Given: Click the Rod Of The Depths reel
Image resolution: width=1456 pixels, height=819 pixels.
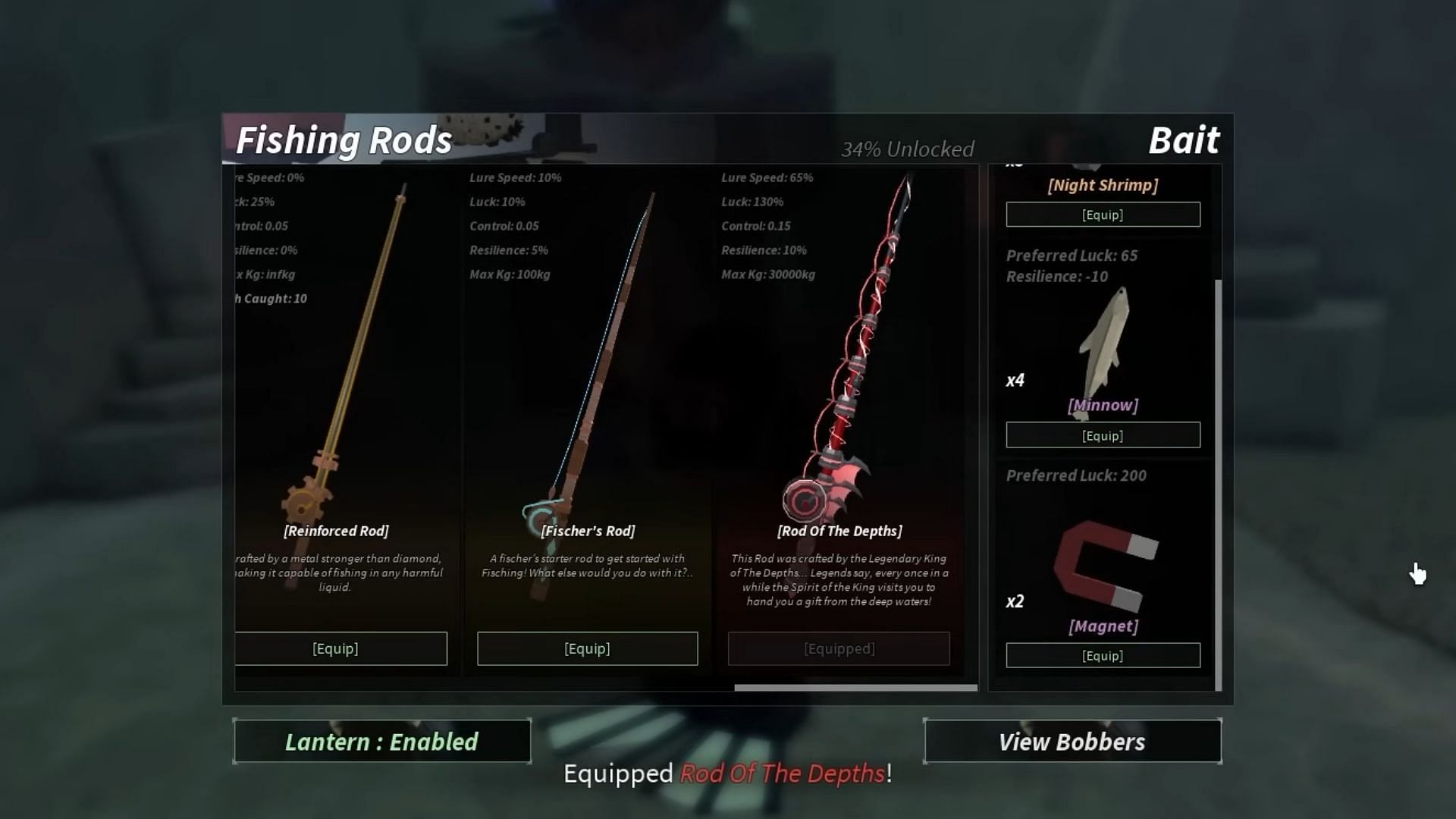Looking at the screenshot, I should 804,500.
